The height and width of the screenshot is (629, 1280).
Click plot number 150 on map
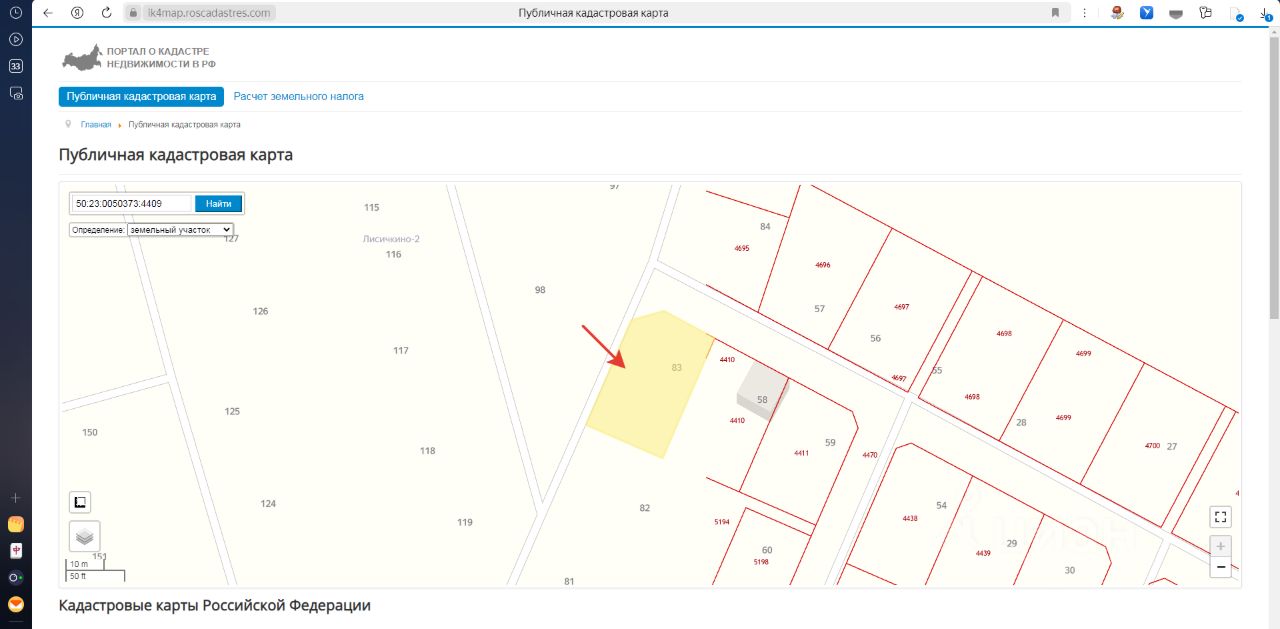click(90, 432)
